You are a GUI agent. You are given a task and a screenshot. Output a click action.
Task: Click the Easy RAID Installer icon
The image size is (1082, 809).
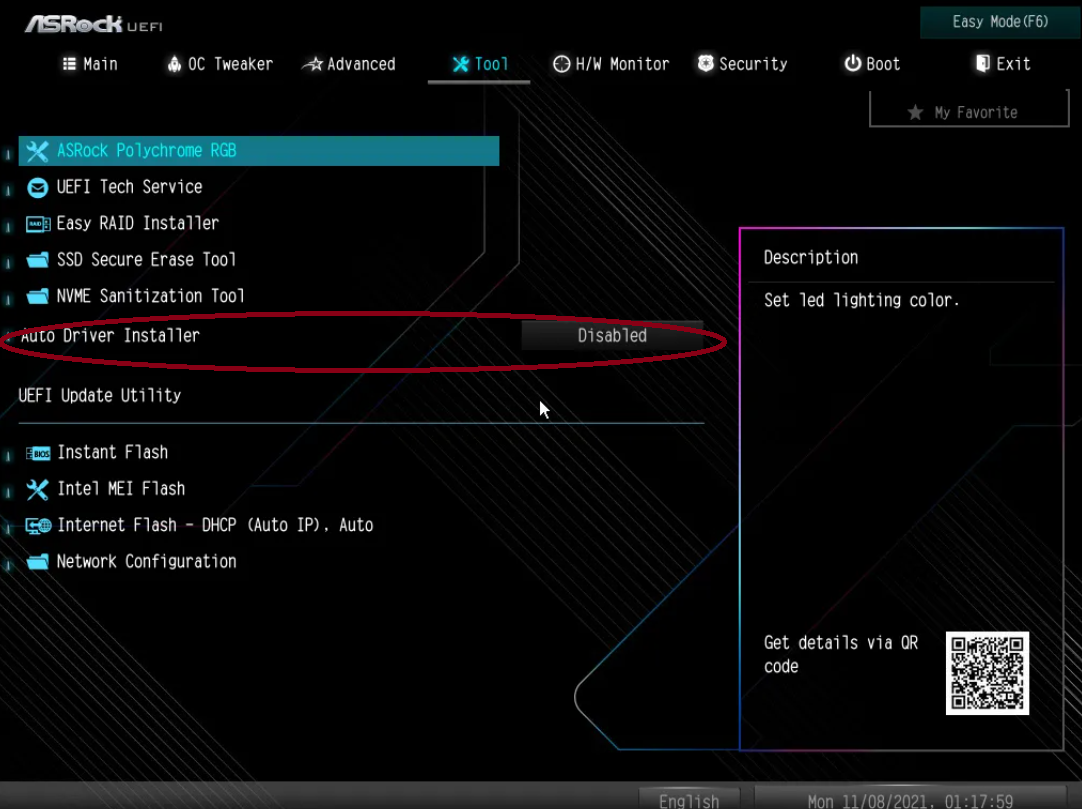point(38,224)
